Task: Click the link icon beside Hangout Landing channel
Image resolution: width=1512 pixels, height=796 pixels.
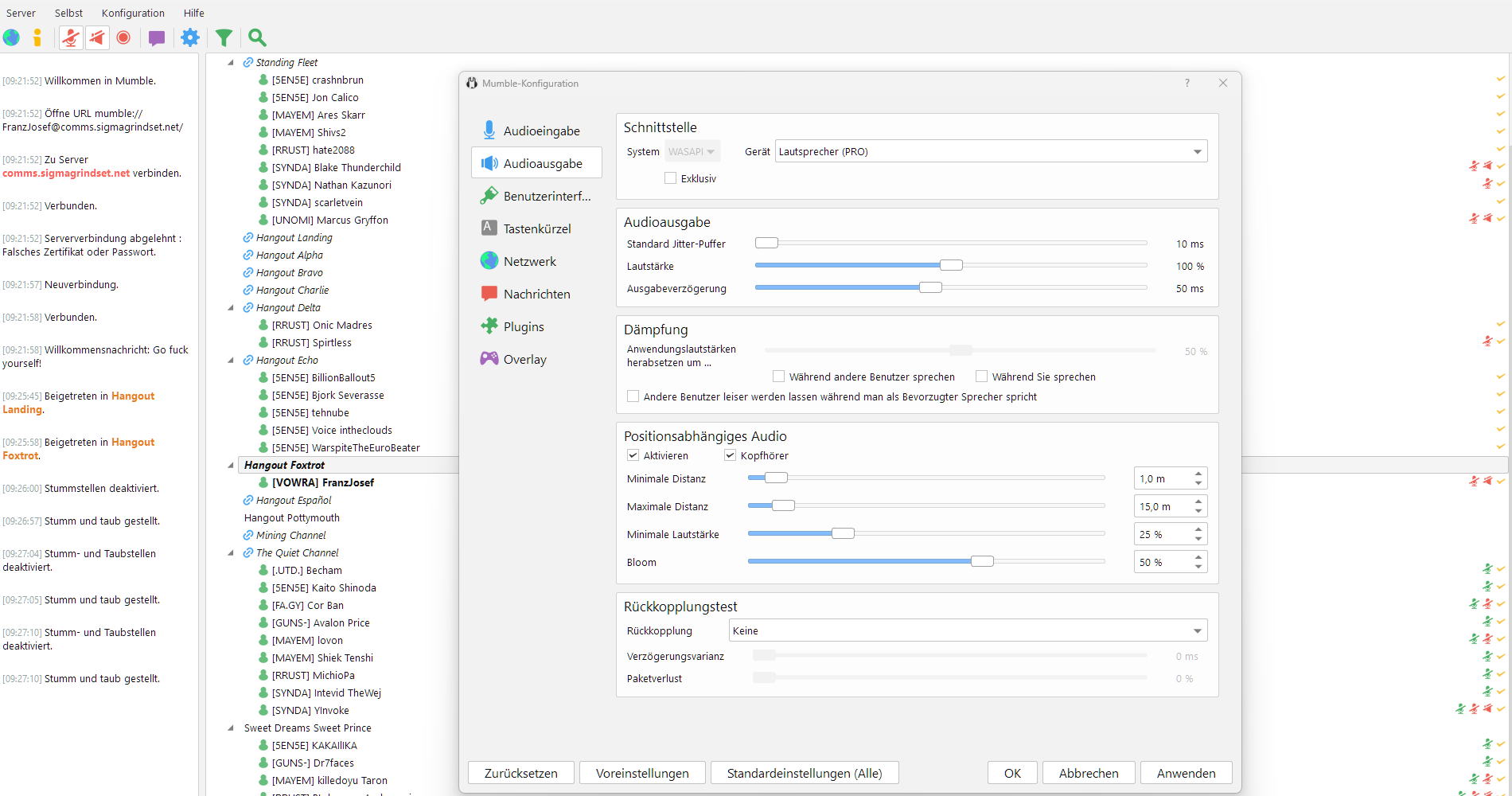Action: coord(248,237)
